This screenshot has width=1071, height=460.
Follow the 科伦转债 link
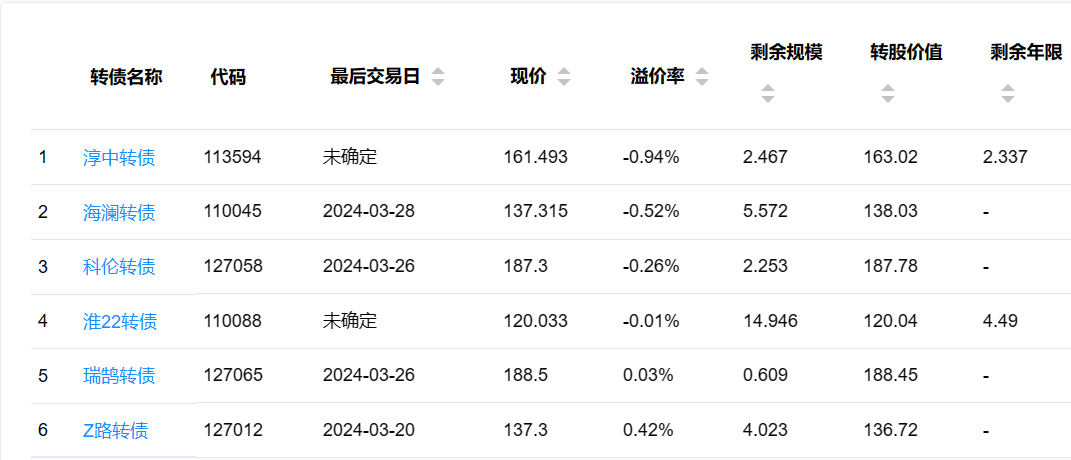point(119,266)
